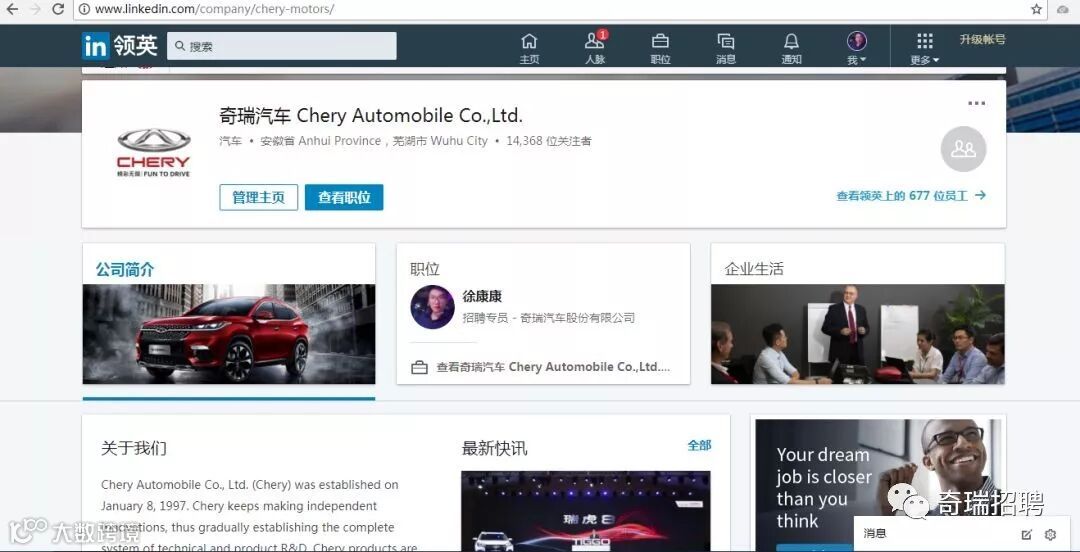This screenshot has height=552, width=1080.
Task: Click the 查看职位 button
Action: 344,197
